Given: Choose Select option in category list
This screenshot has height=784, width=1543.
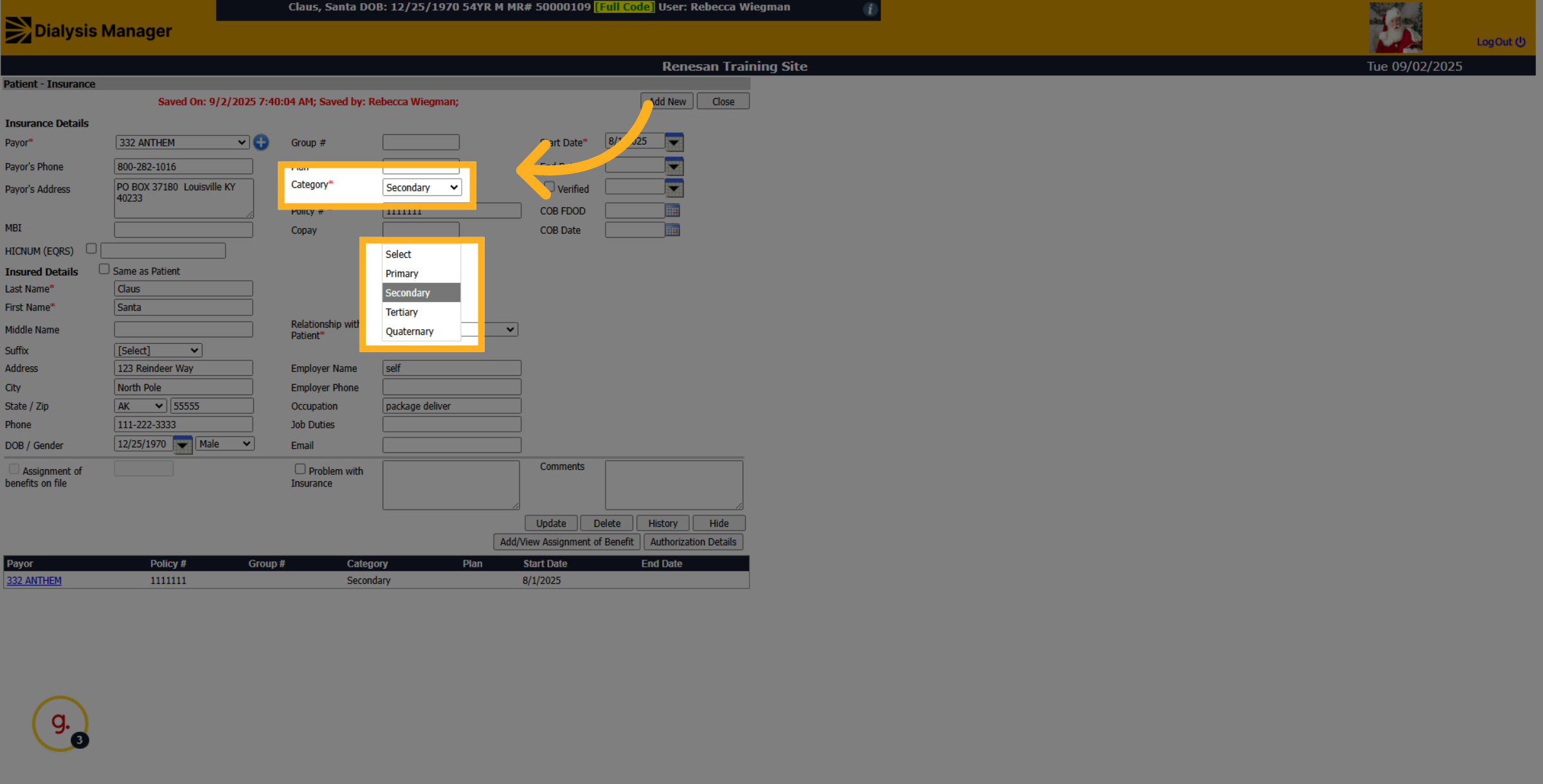Looking at the screenshot, I should (x=421, y=254).
